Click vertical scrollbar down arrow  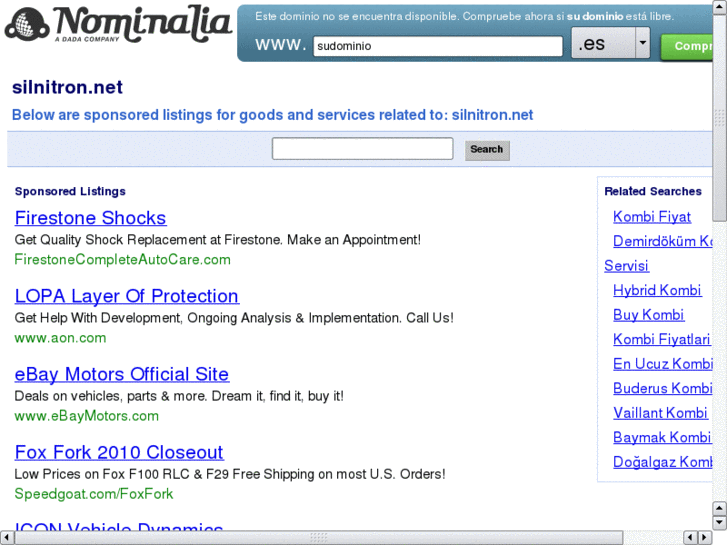point(719,523)
